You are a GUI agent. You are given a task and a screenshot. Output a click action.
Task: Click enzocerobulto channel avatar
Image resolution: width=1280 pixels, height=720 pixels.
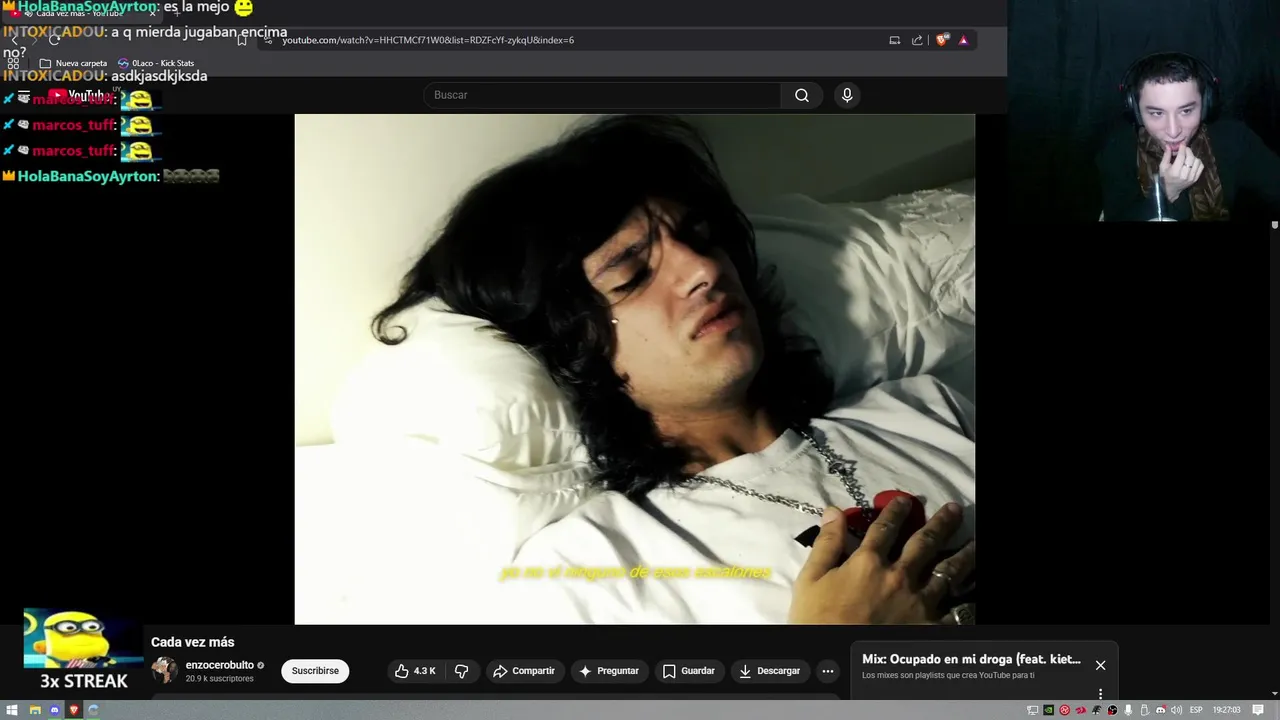point(164,671)
